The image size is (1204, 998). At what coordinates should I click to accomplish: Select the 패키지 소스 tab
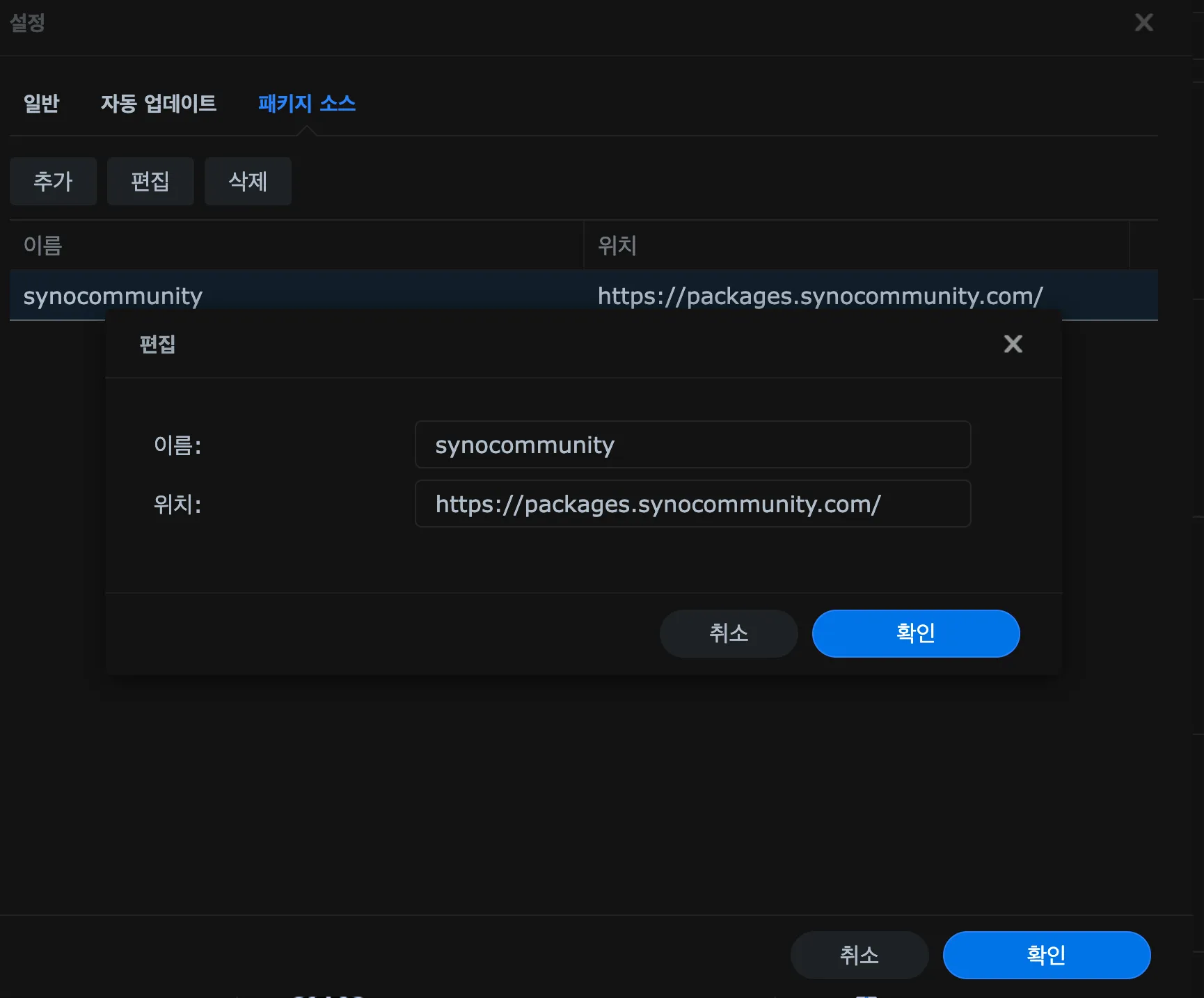point(306,103)
